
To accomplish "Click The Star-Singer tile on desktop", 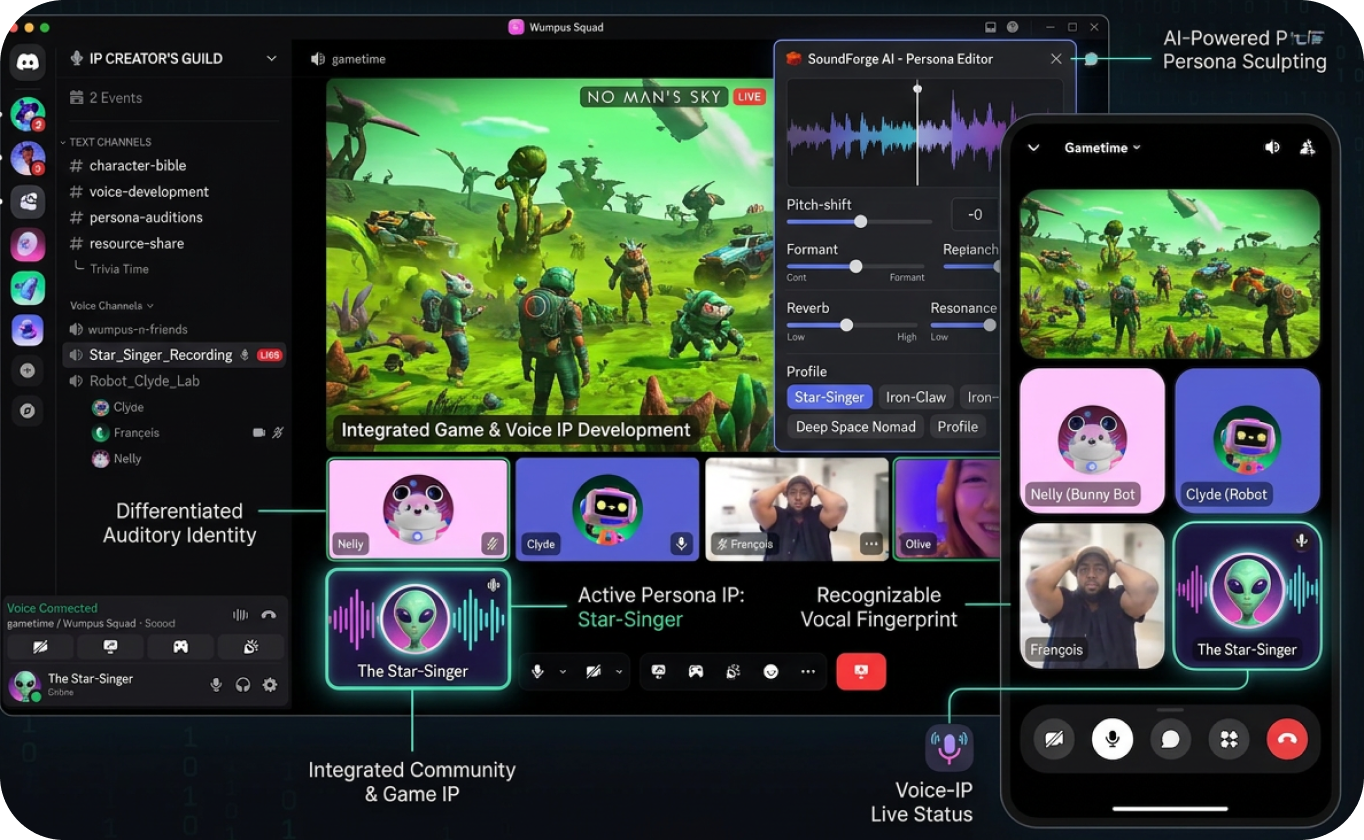I will [x=418, y=629].
